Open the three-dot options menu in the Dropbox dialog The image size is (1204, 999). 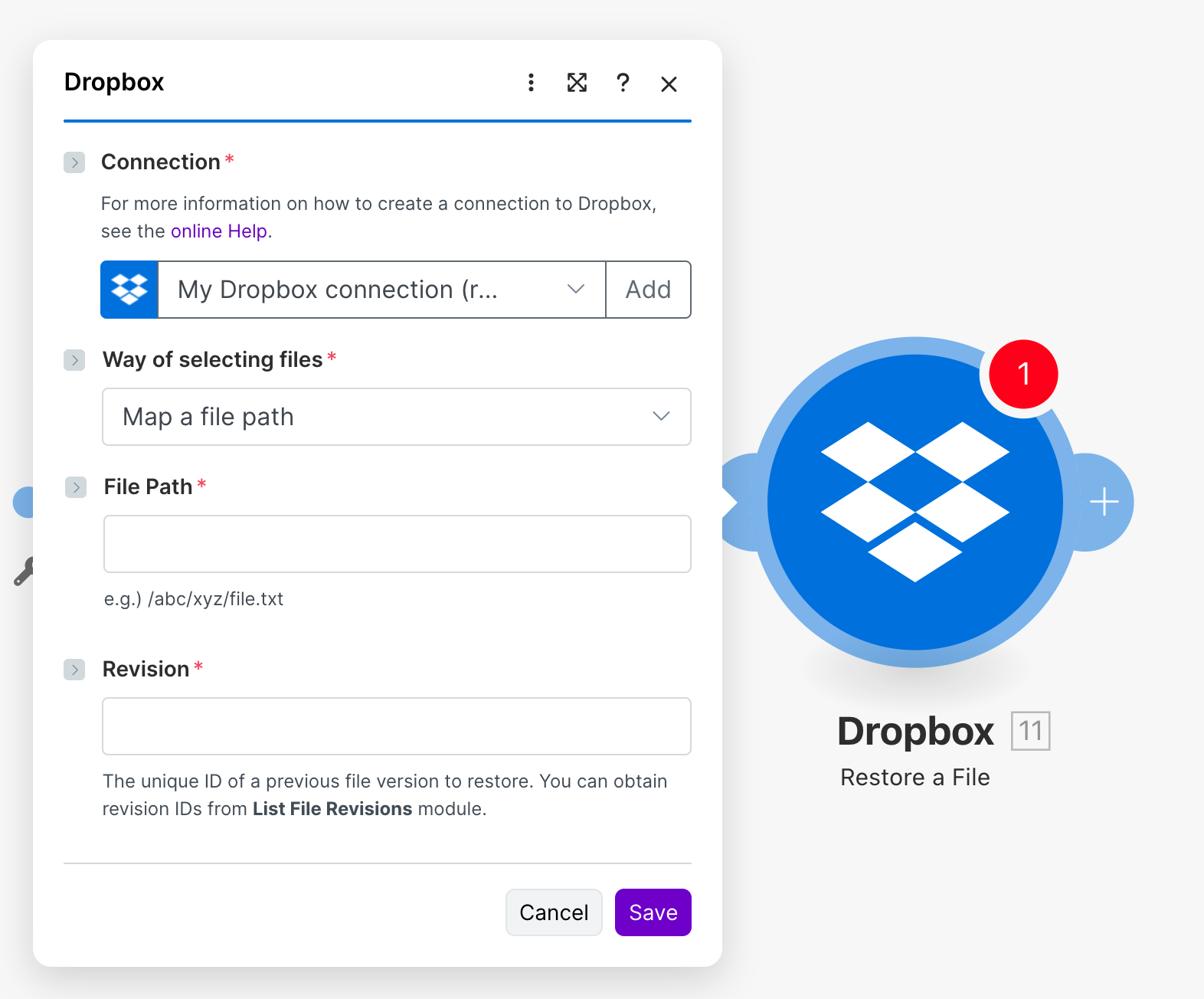point(531,83)
